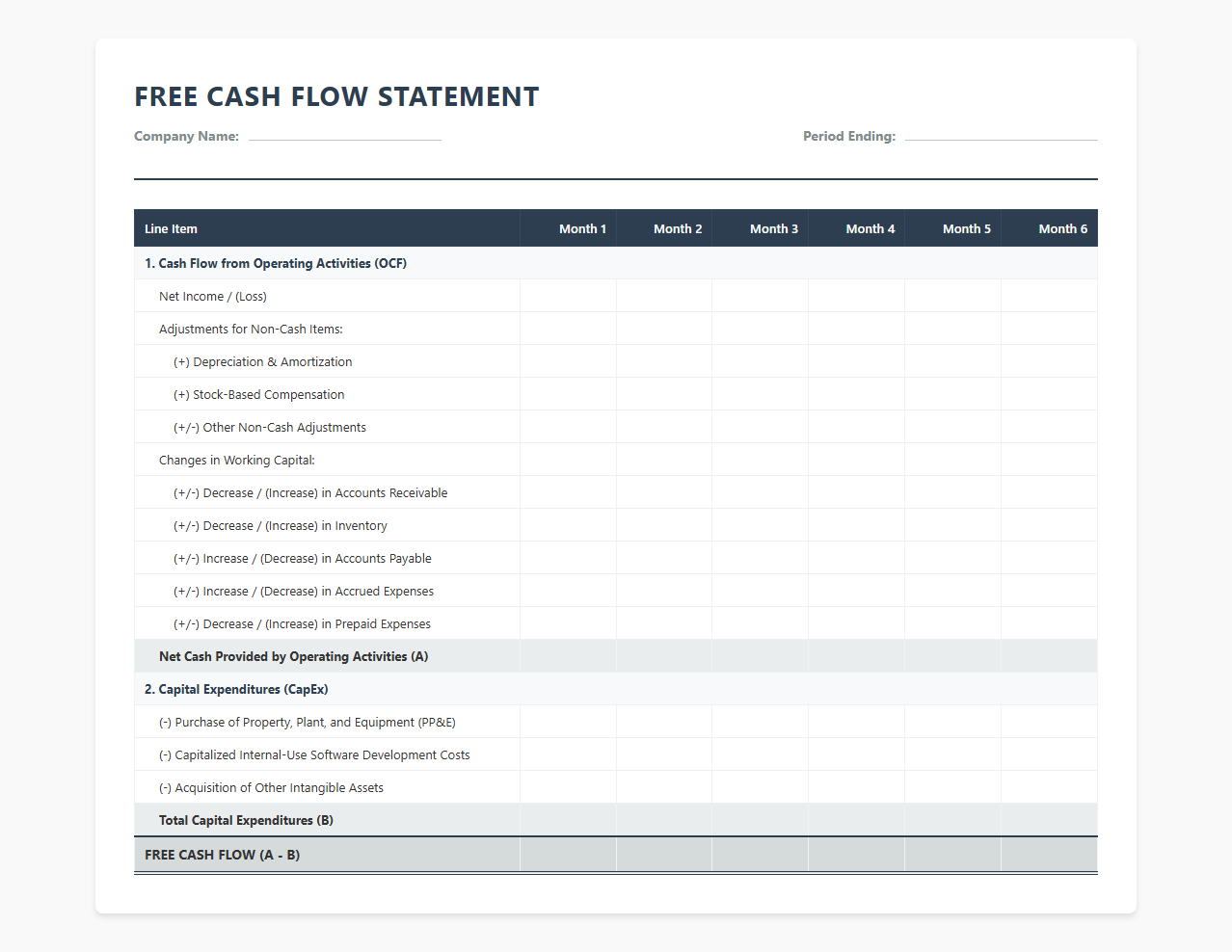Click Net Cash Provided (A) cell under Month 1
Screen dimensions: 1232x952
(x=568, y=656)
